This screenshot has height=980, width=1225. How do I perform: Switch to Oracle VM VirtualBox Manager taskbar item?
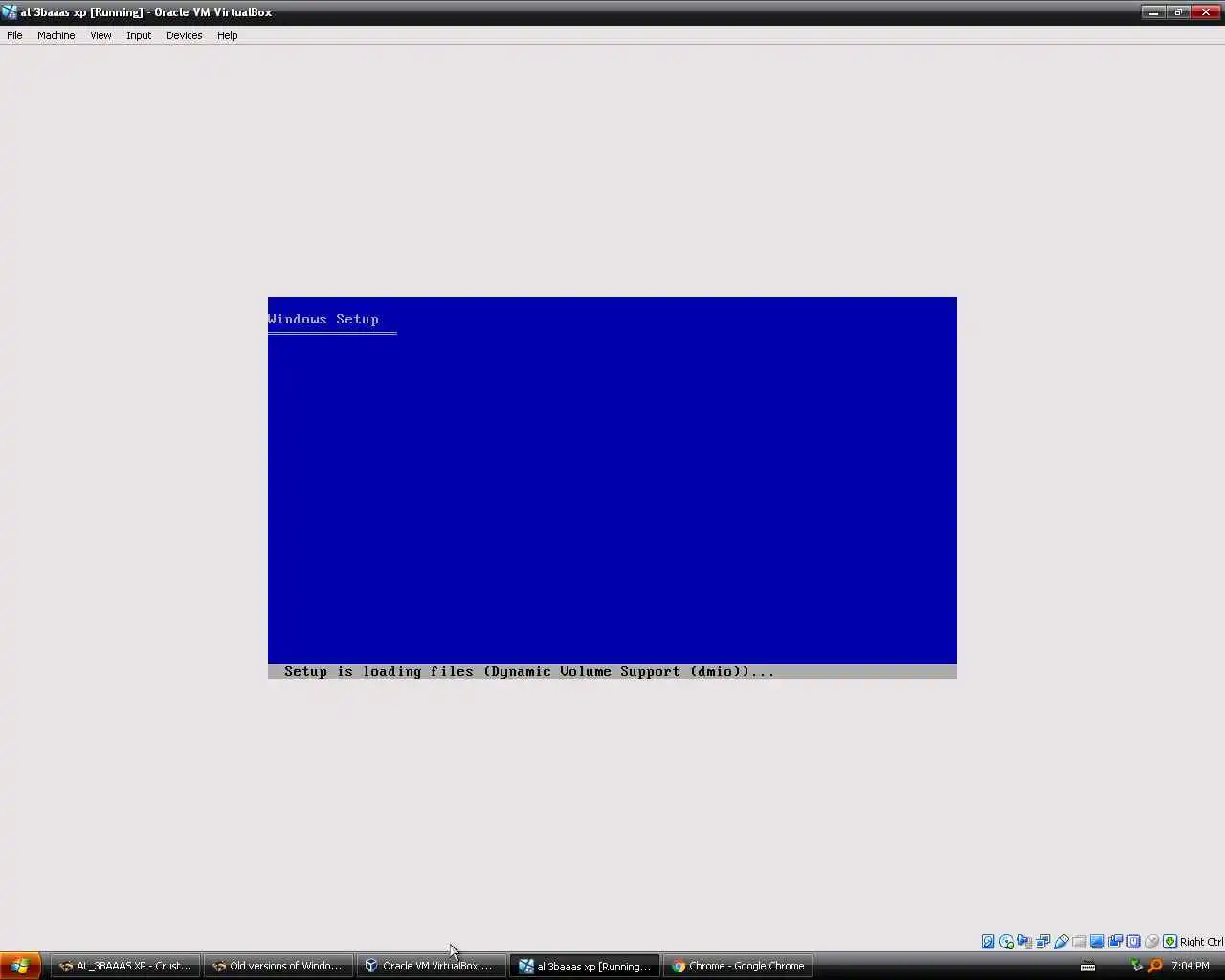[x=431, y=966]
